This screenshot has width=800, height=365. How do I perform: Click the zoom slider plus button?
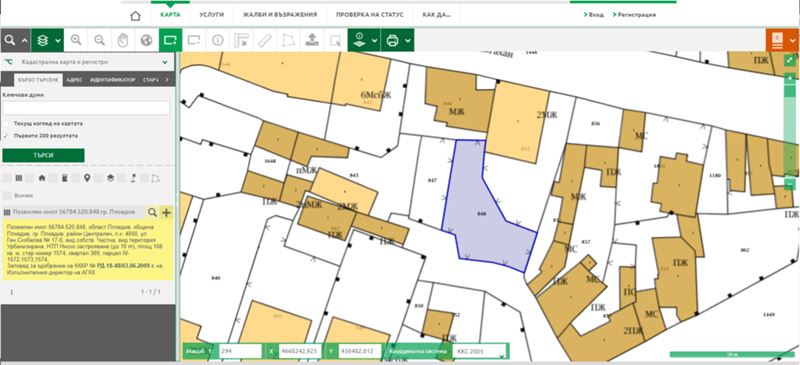click(790, 78)
